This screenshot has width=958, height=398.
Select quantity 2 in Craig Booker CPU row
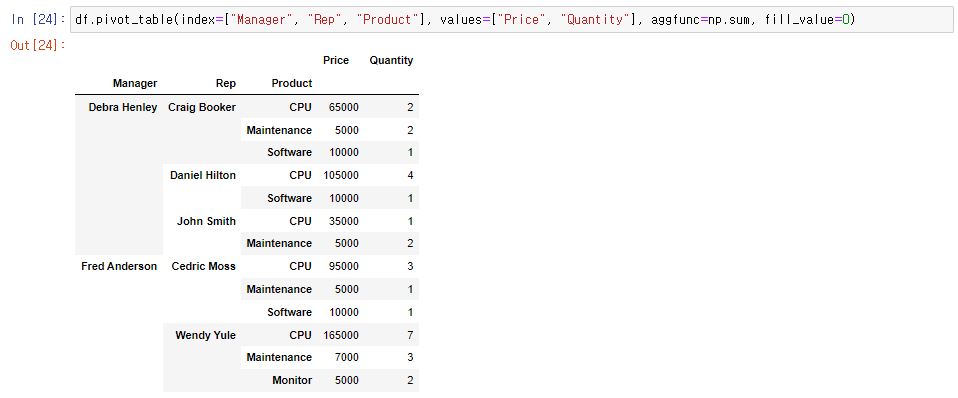410,107
